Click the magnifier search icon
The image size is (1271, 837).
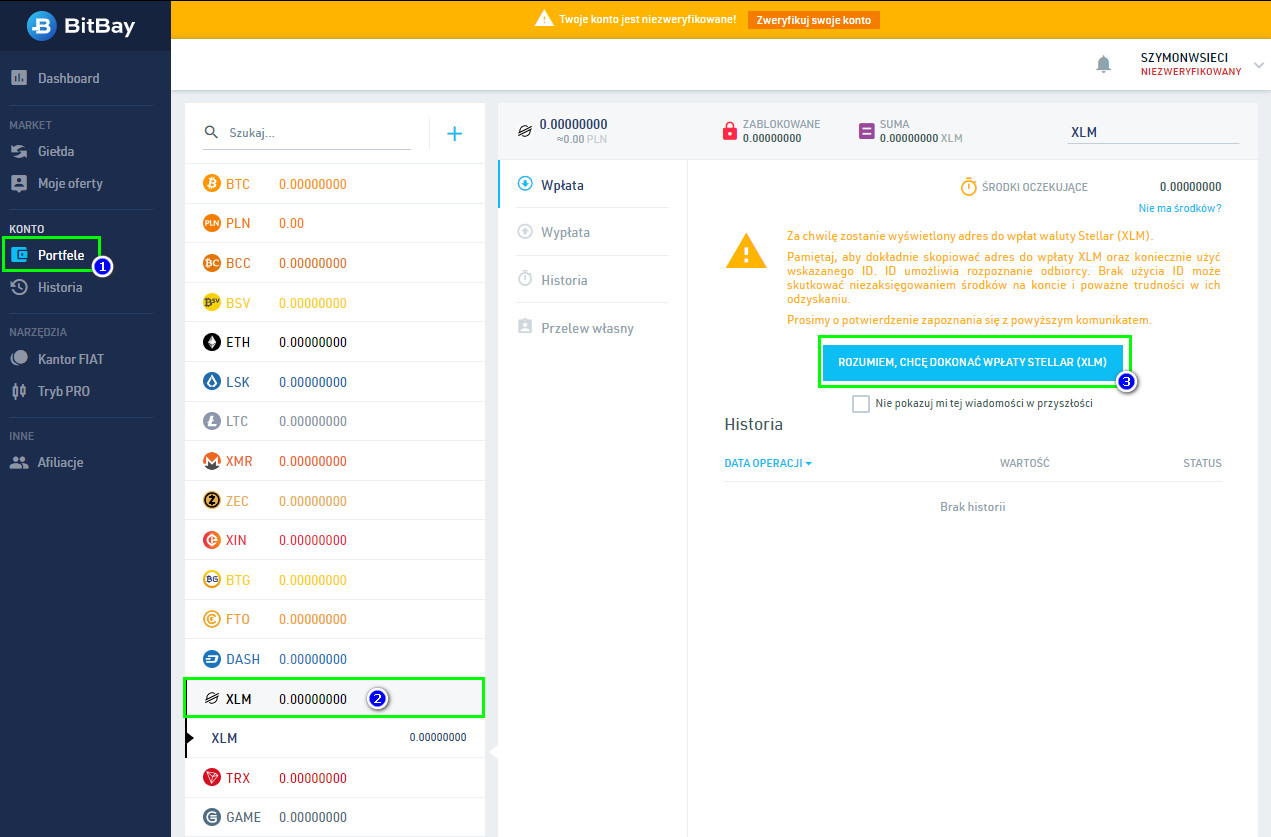coord(211,132)
